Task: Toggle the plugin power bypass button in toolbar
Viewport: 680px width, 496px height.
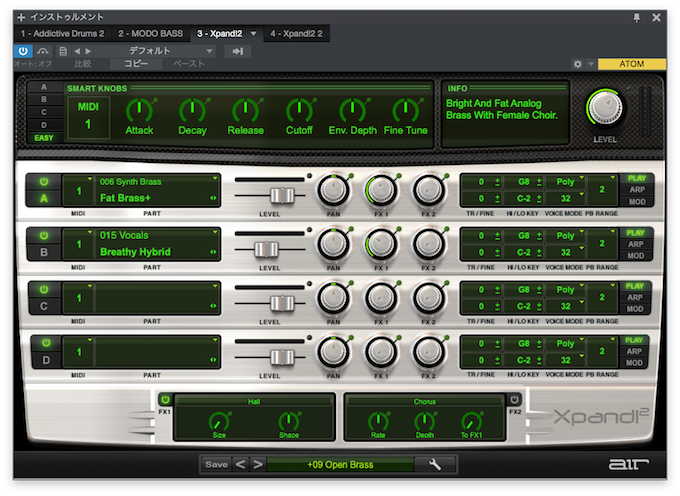Action: [23, 51]
